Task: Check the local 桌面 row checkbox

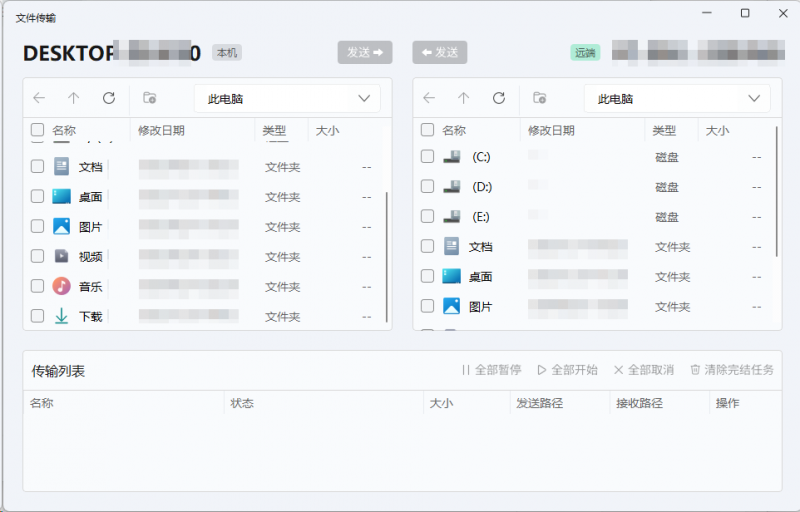Action: (x=37, y=196)
